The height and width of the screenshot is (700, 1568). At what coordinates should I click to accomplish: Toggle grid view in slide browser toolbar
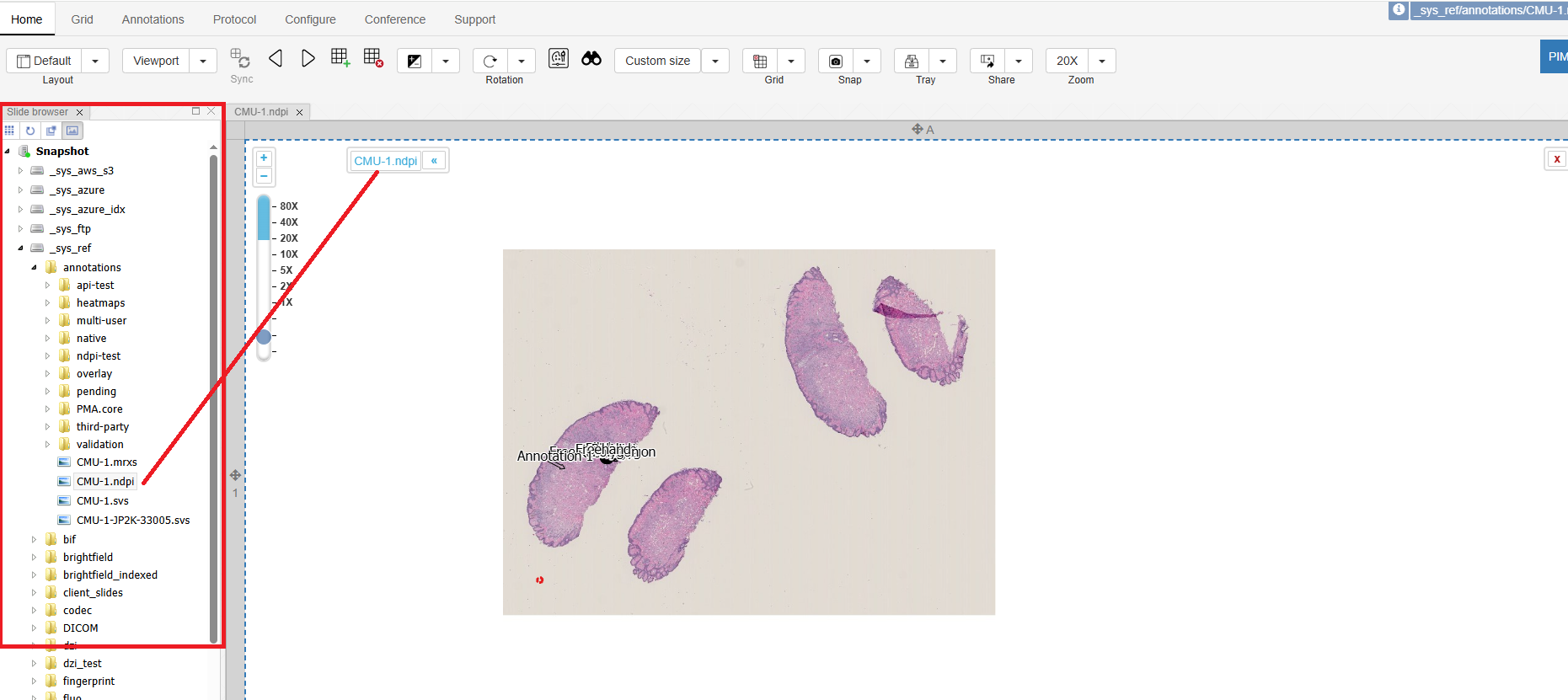[x=9, y=131]
